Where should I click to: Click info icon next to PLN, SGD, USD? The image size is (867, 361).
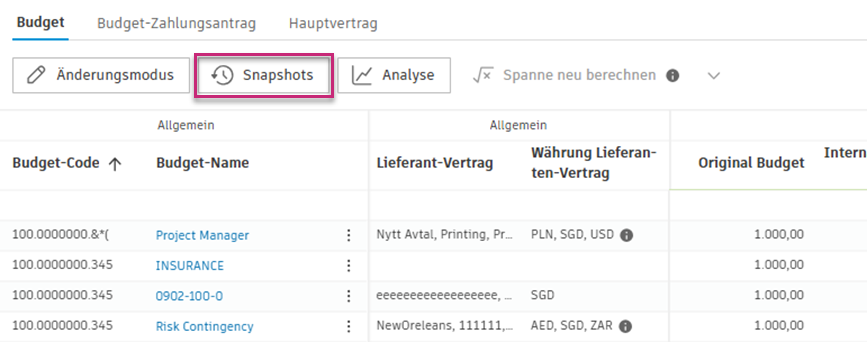coord(626,236)
